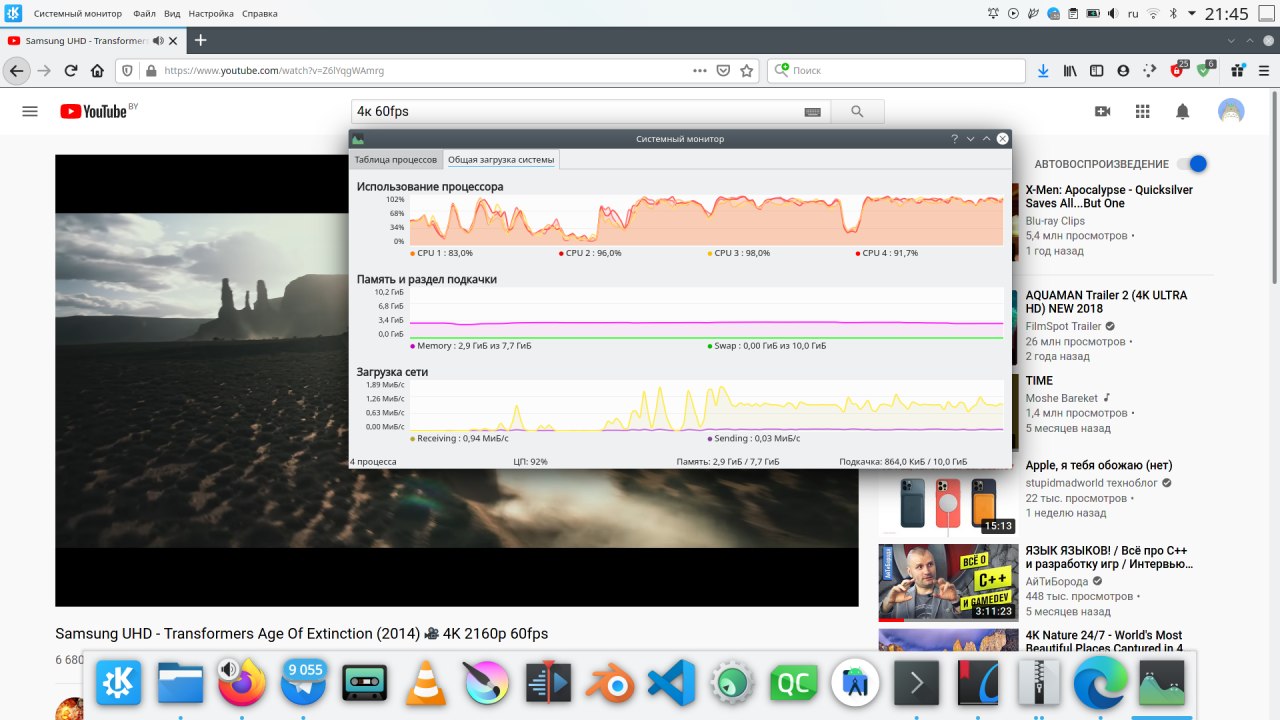Launch VLC media player from dock
The height and width of the screenshot is (720, 1280).
426,684
